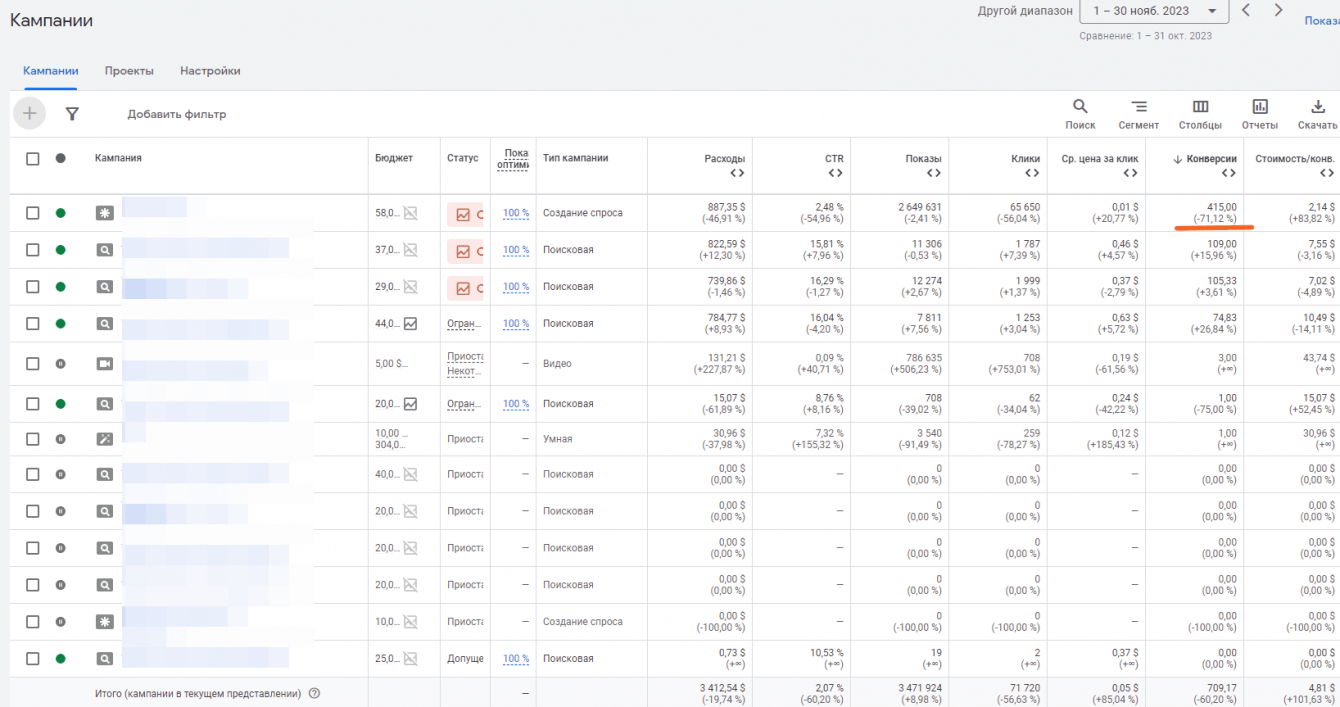This screenshot has width=1340, height=707.
Task: Open the status dot dropdown in header
Action: pyautogui.click(x=60, y=158)
